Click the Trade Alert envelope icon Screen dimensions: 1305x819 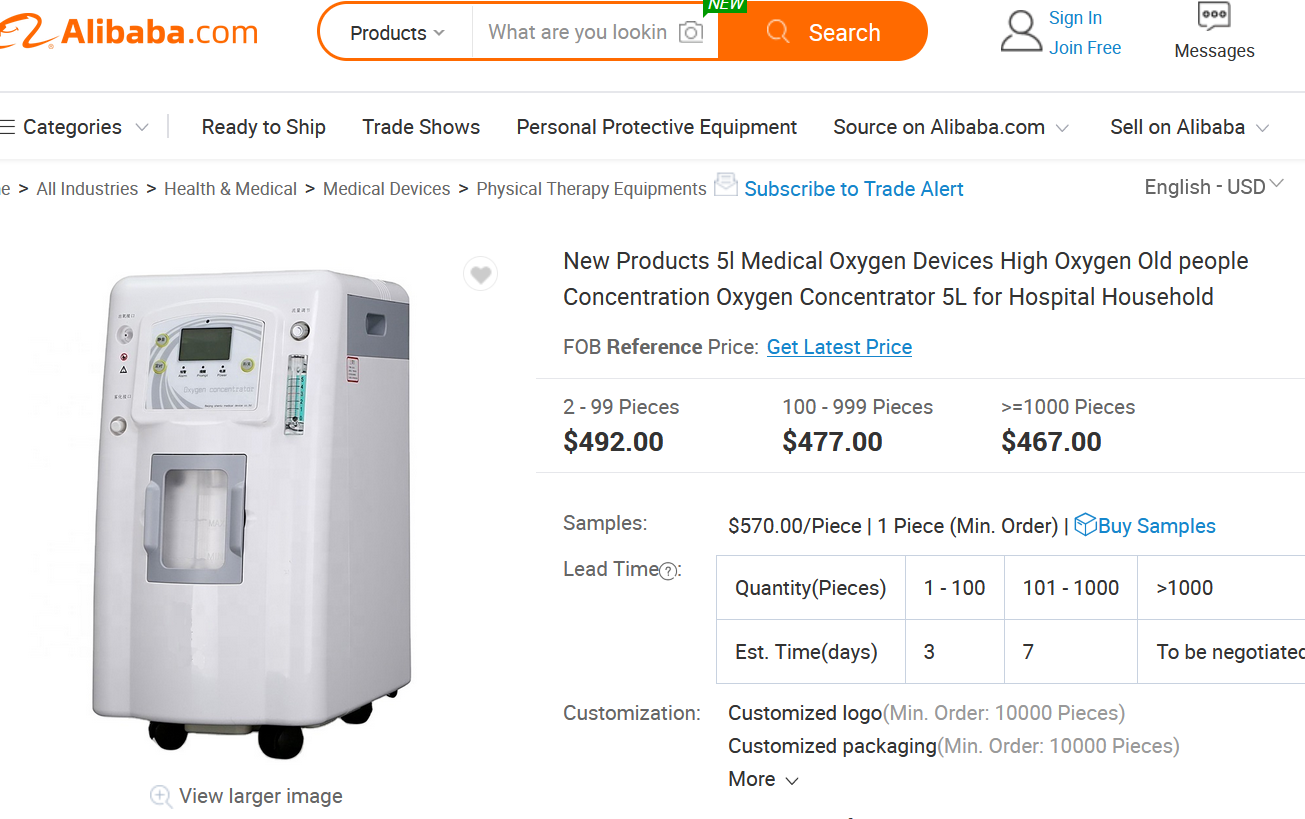[x=726, y=185]
